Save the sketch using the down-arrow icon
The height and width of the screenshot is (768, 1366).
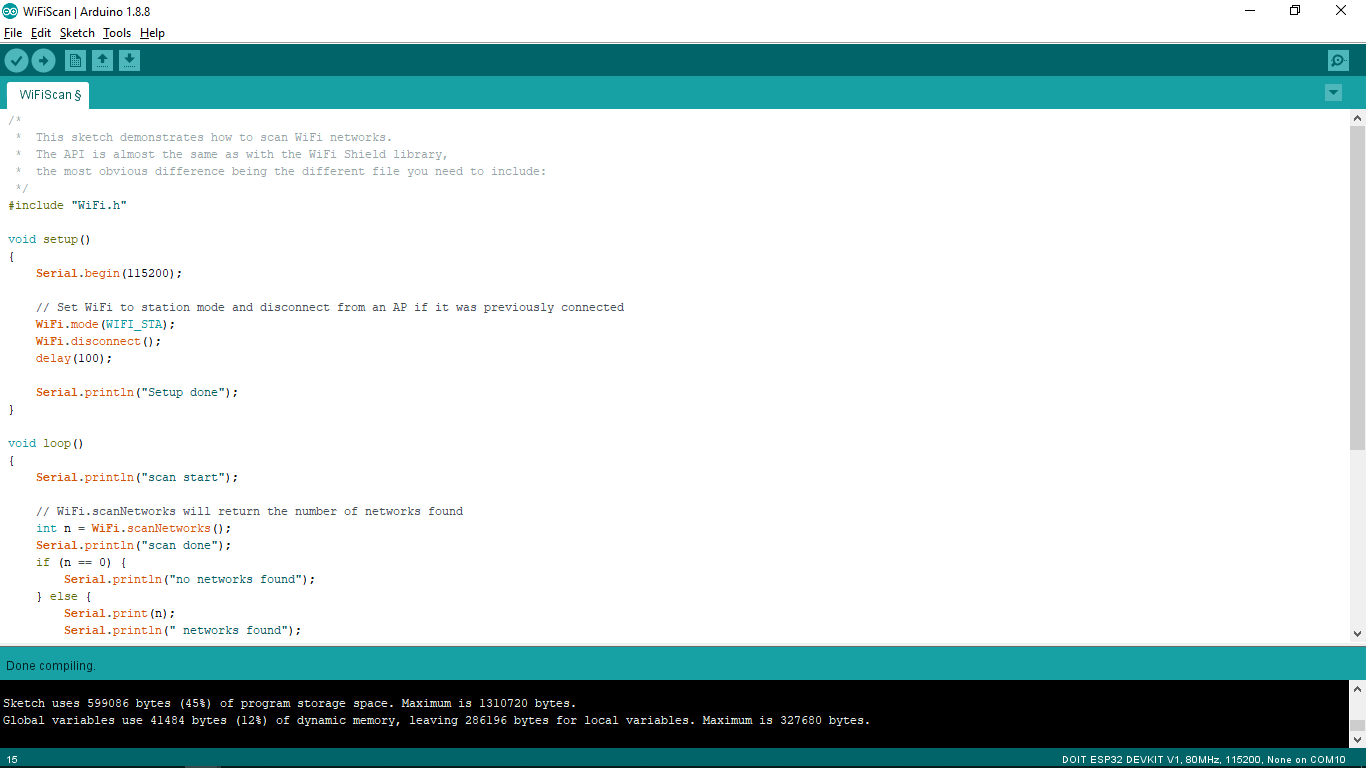point(129,61)
